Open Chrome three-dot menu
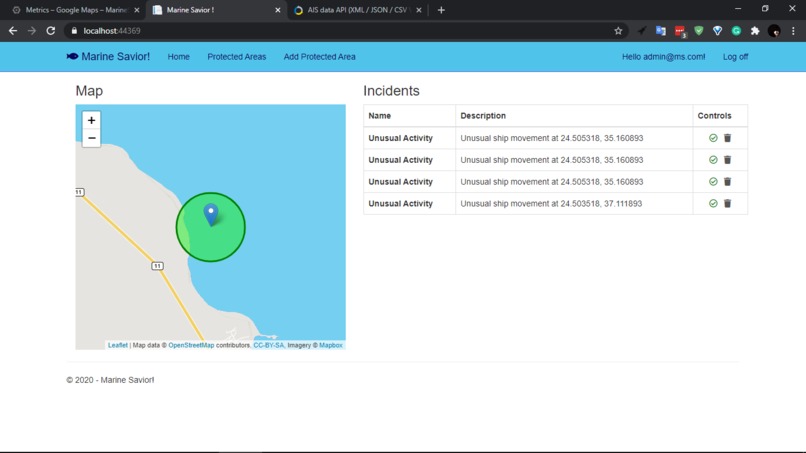Image resolution: width=806 pixels, height=453 pixels. (x=793, y=31)
